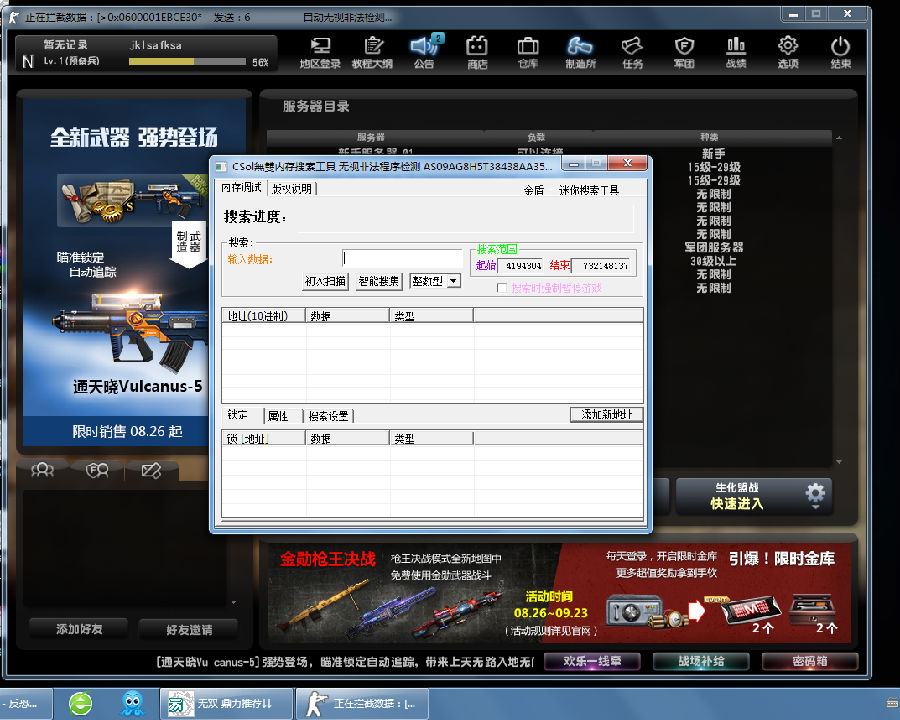Open the 地区登录 region login icon
The image size is (900, 720).
click(320, 52)
